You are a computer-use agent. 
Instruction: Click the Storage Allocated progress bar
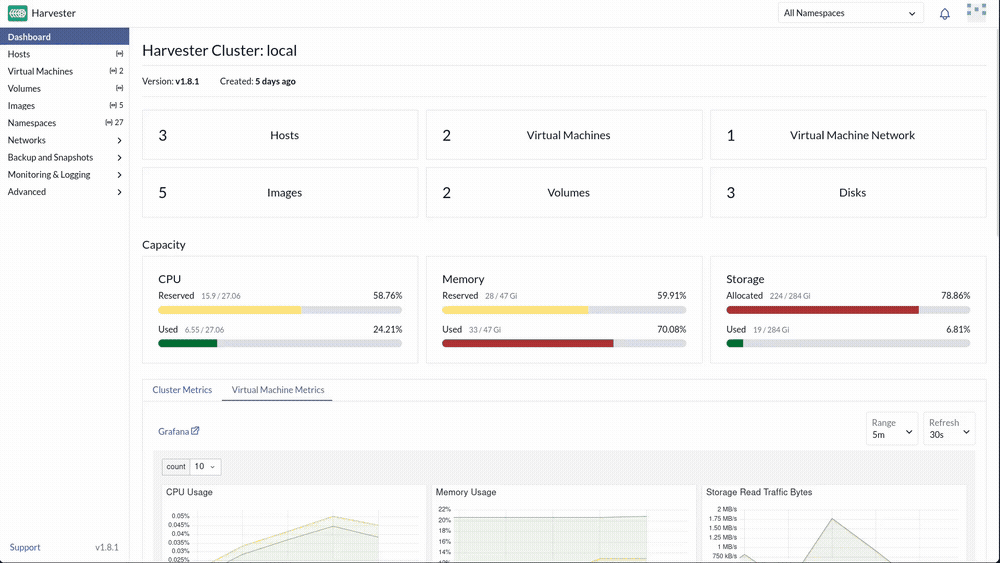(848, 310)
